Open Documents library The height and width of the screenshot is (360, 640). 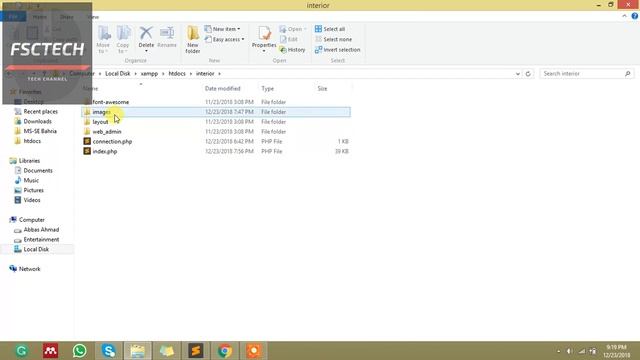(38, 171)
